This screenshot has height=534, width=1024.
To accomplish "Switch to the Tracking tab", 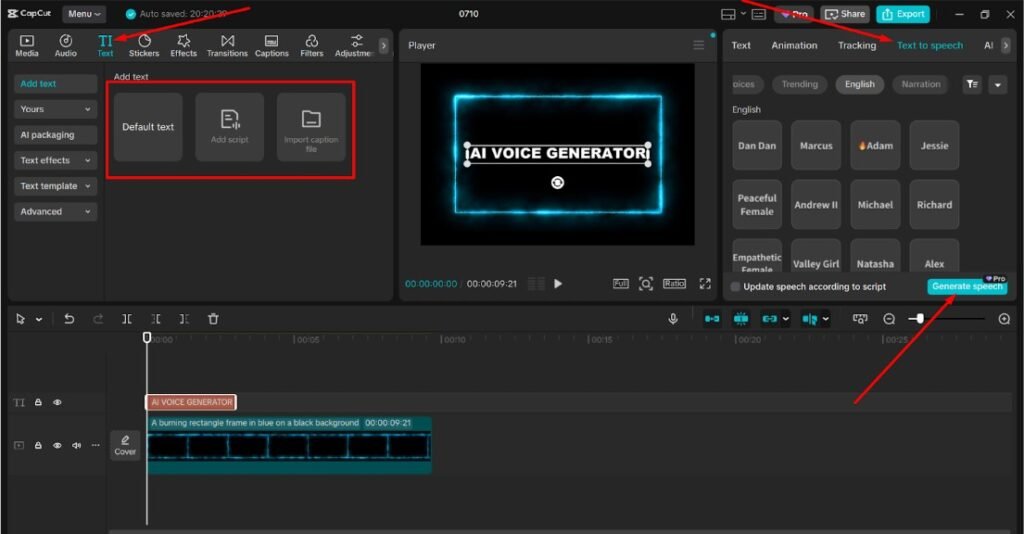I will tap(856, 45).
